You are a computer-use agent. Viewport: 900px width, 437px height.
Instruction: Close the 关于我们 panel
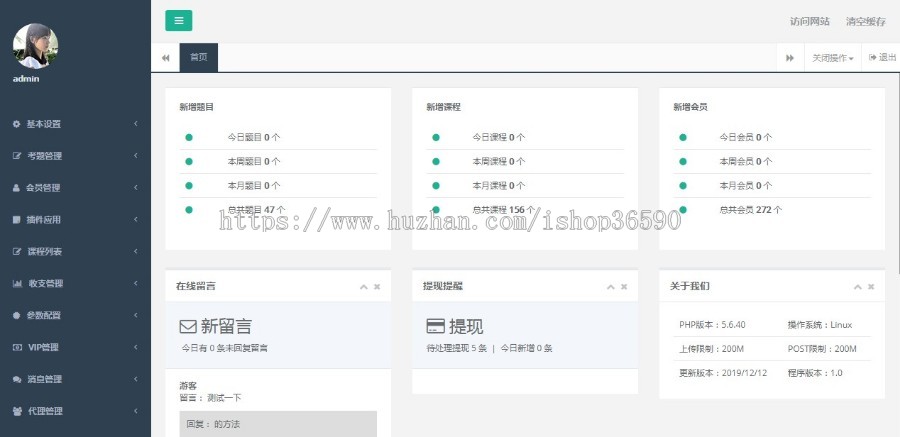coord(871,287)
